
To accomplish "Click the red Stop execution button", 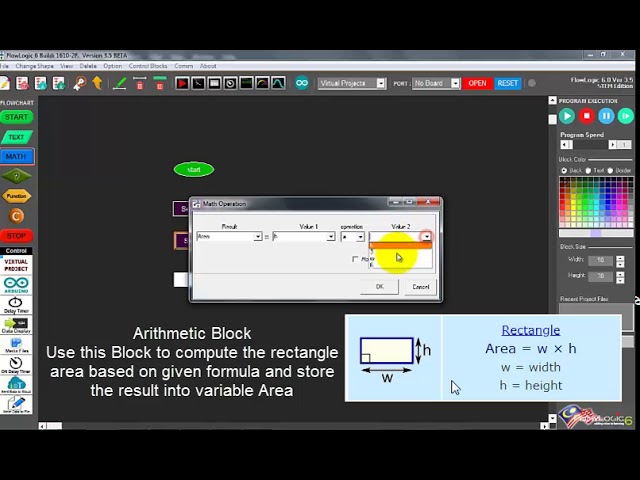I will [586, 116].
